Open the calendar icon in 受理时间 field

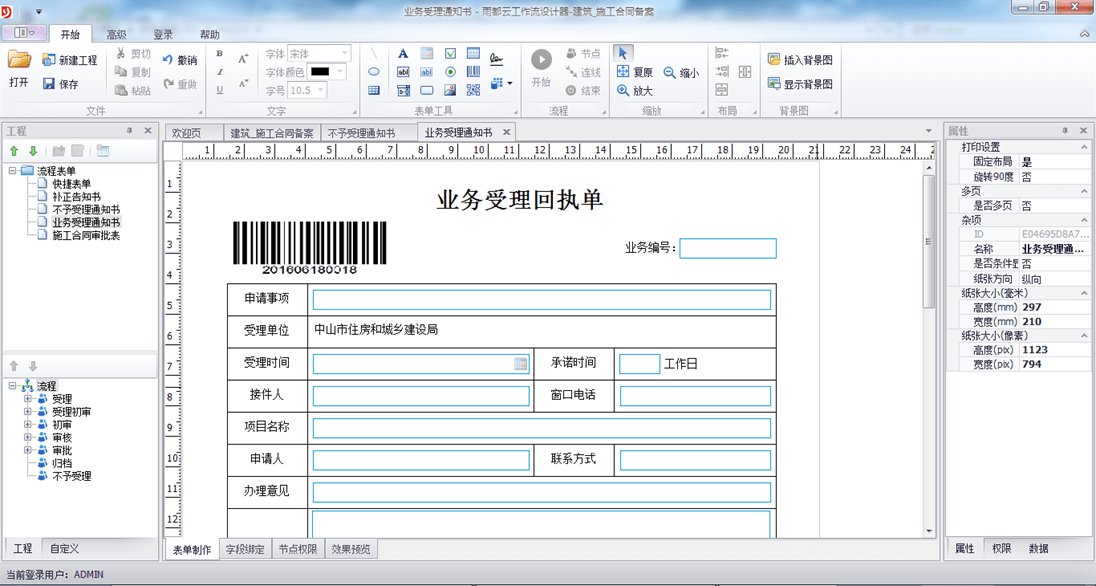pos(521,364)
